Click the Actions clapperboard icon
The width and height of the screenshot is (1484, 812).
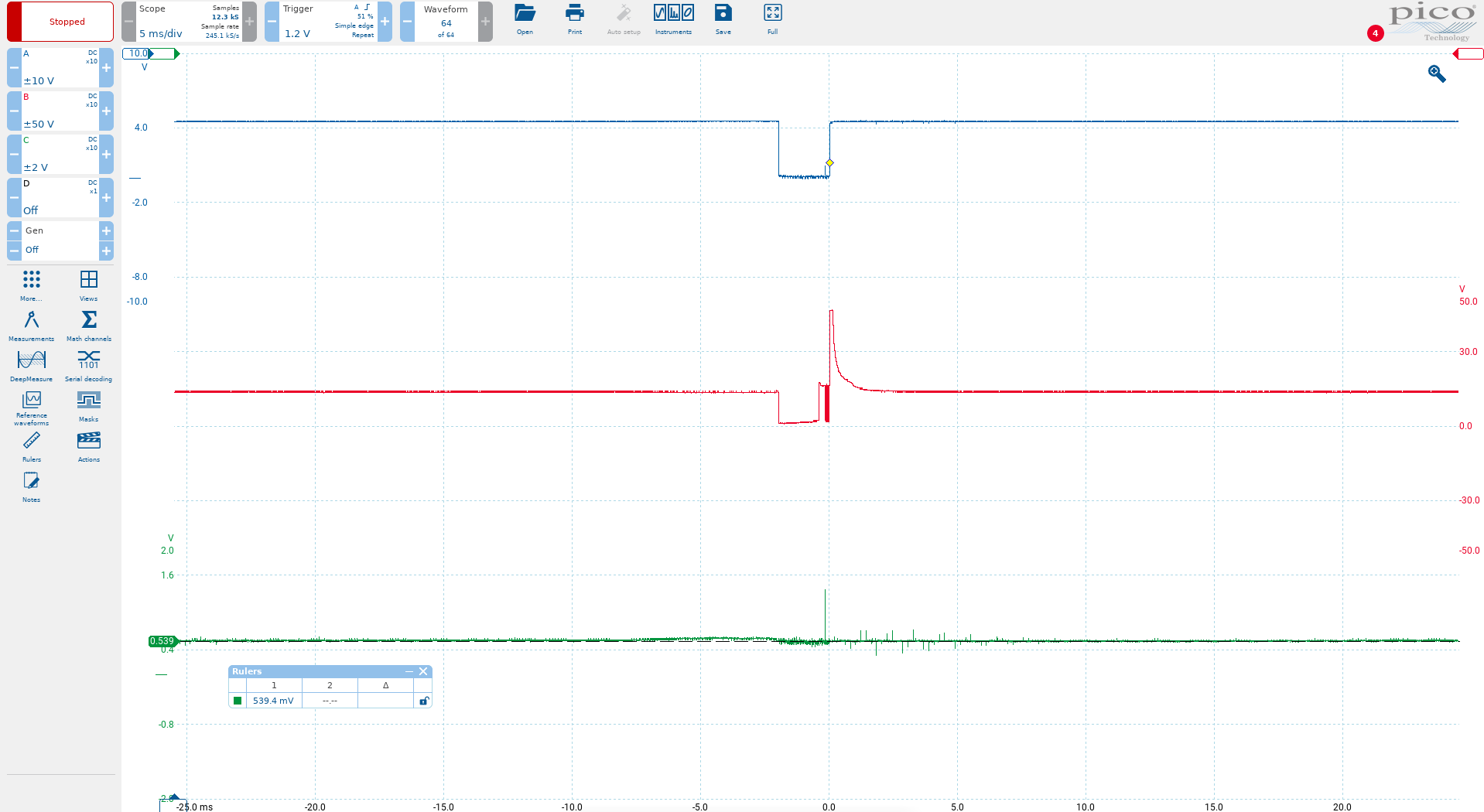point(88,445)
